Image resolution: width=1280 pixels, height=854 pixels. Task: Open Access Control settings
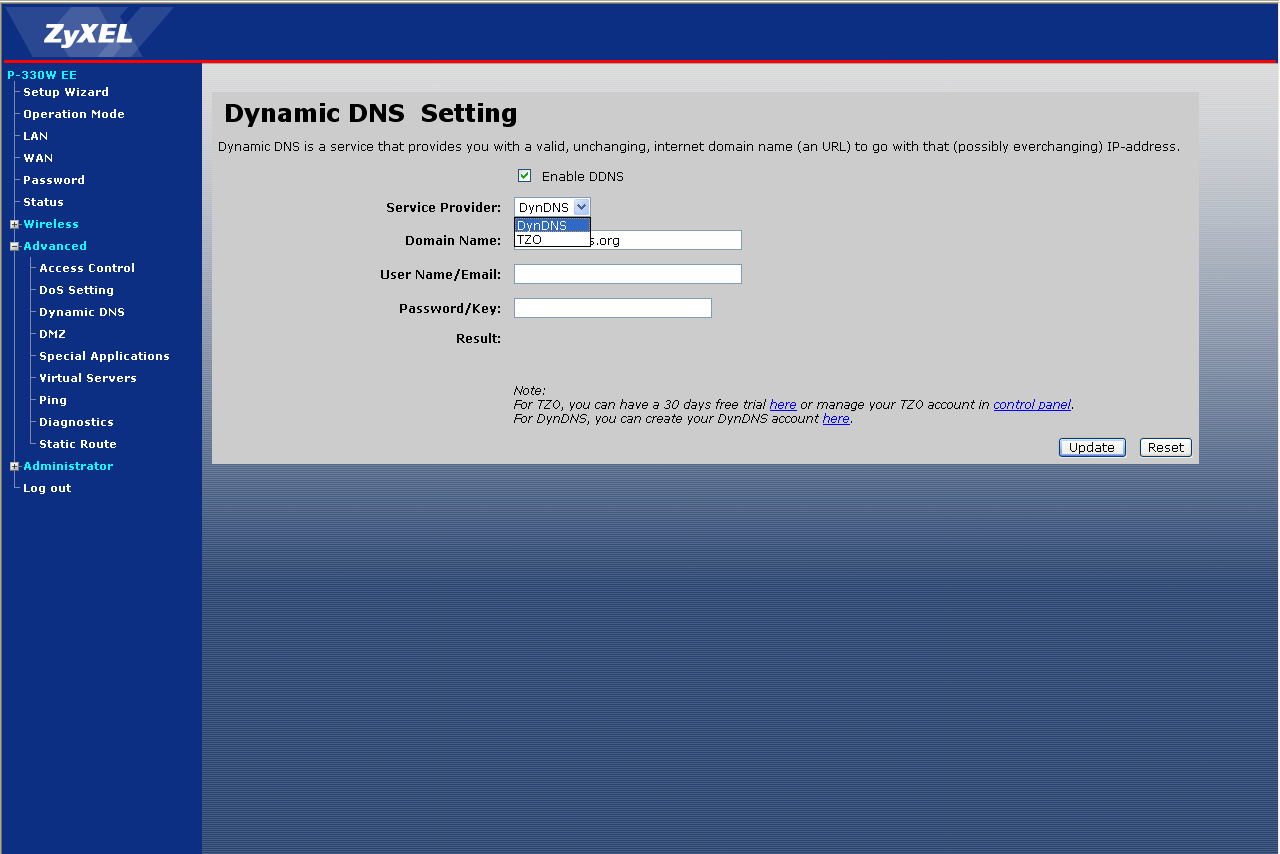87,268
